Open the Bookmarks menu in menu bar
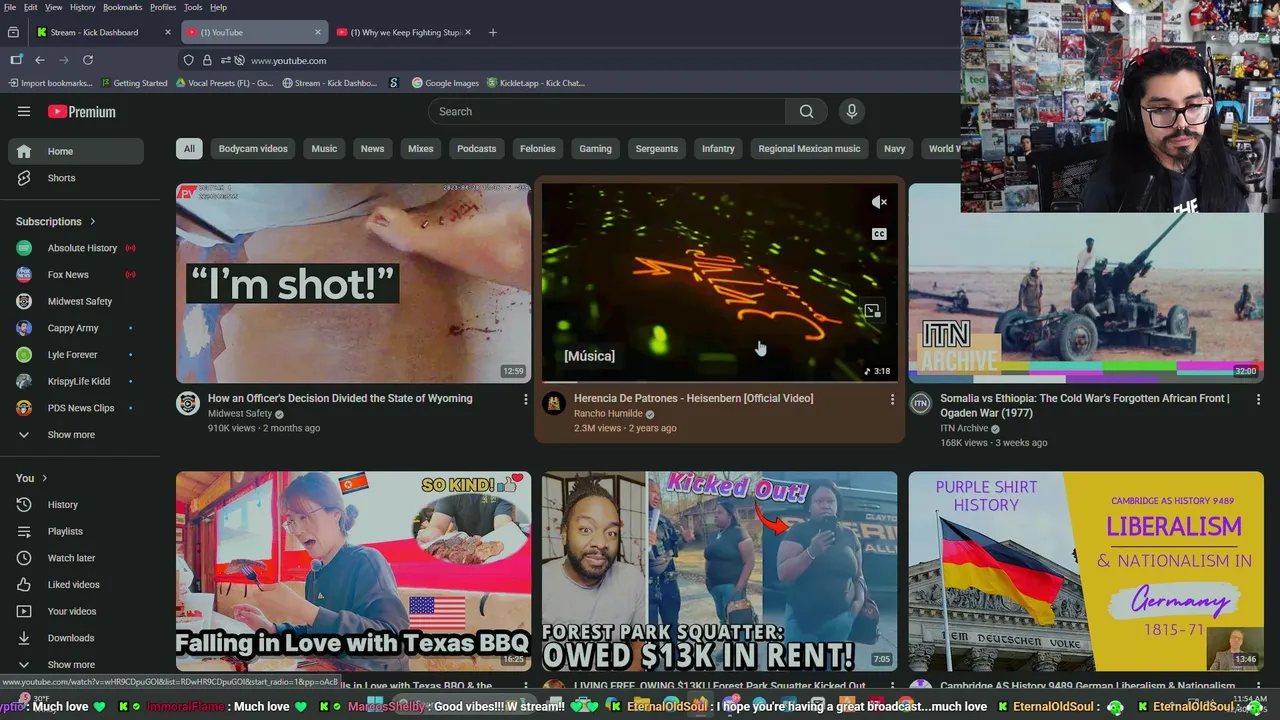1280x720 pixels. 123,7
